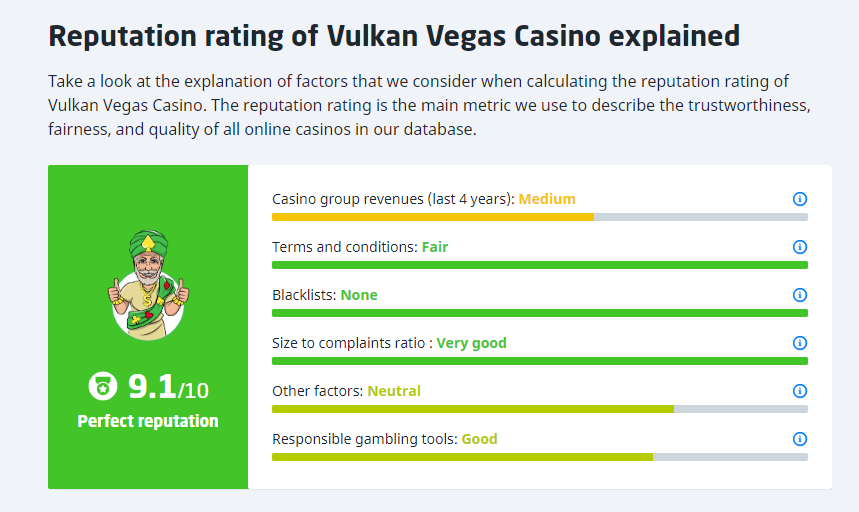Open Responsible gambling tools info icon

click(799, 439)
